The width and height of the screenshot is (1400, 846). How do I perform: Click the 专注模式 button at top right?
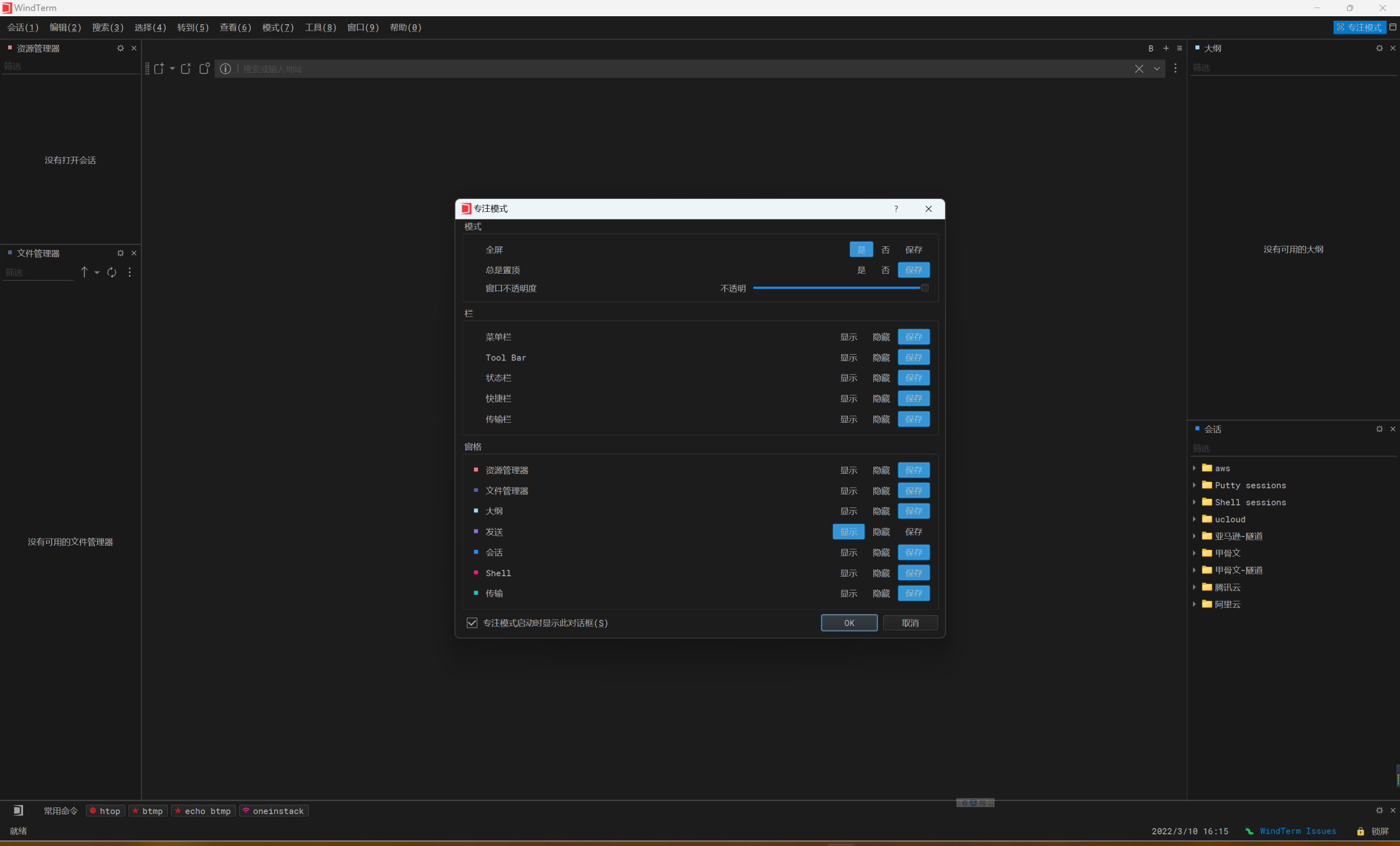pyautogui.click(x=1359, y=27)
